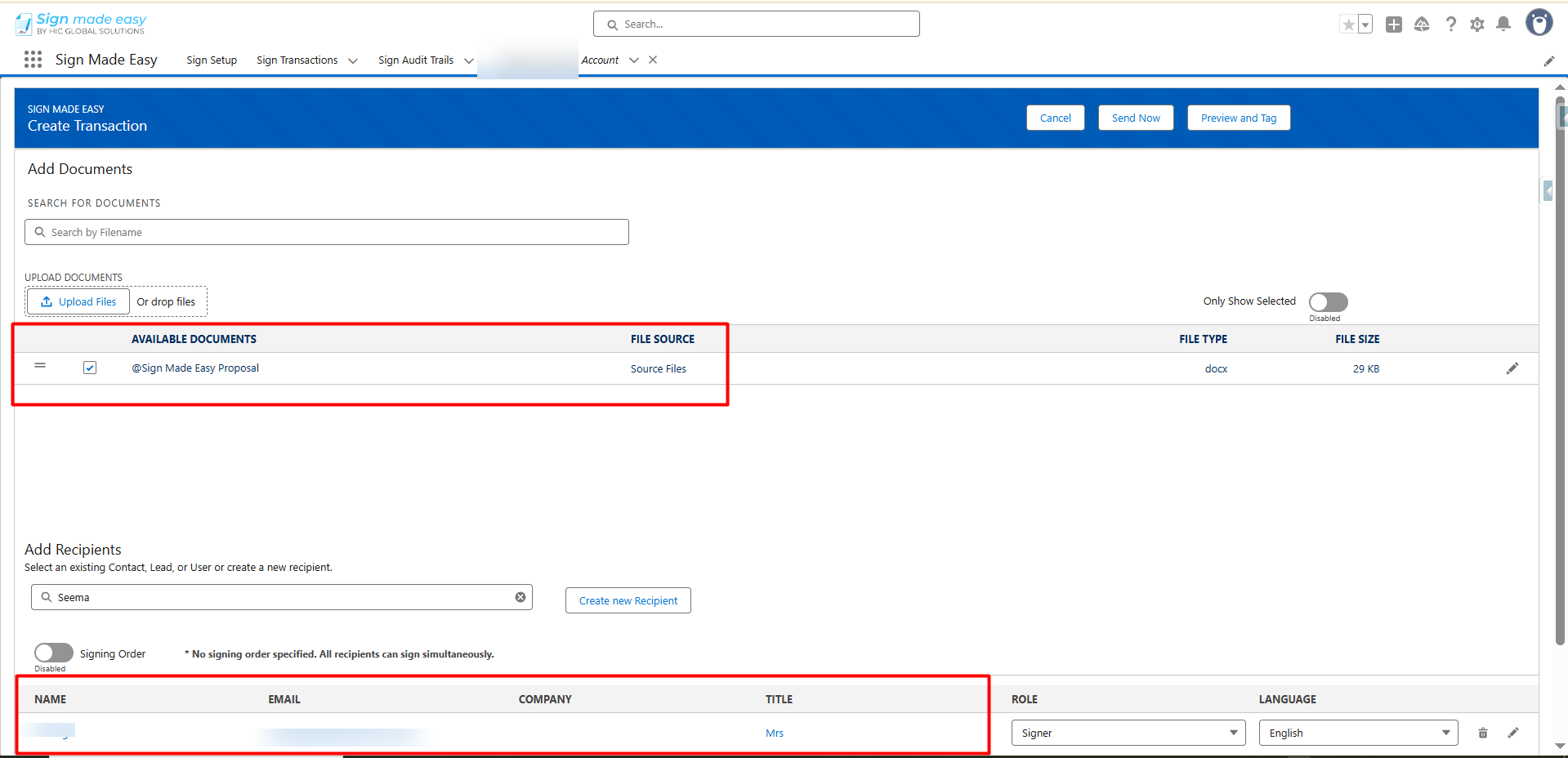Delete the recipient with trash icon

[x=1483, y=733]
